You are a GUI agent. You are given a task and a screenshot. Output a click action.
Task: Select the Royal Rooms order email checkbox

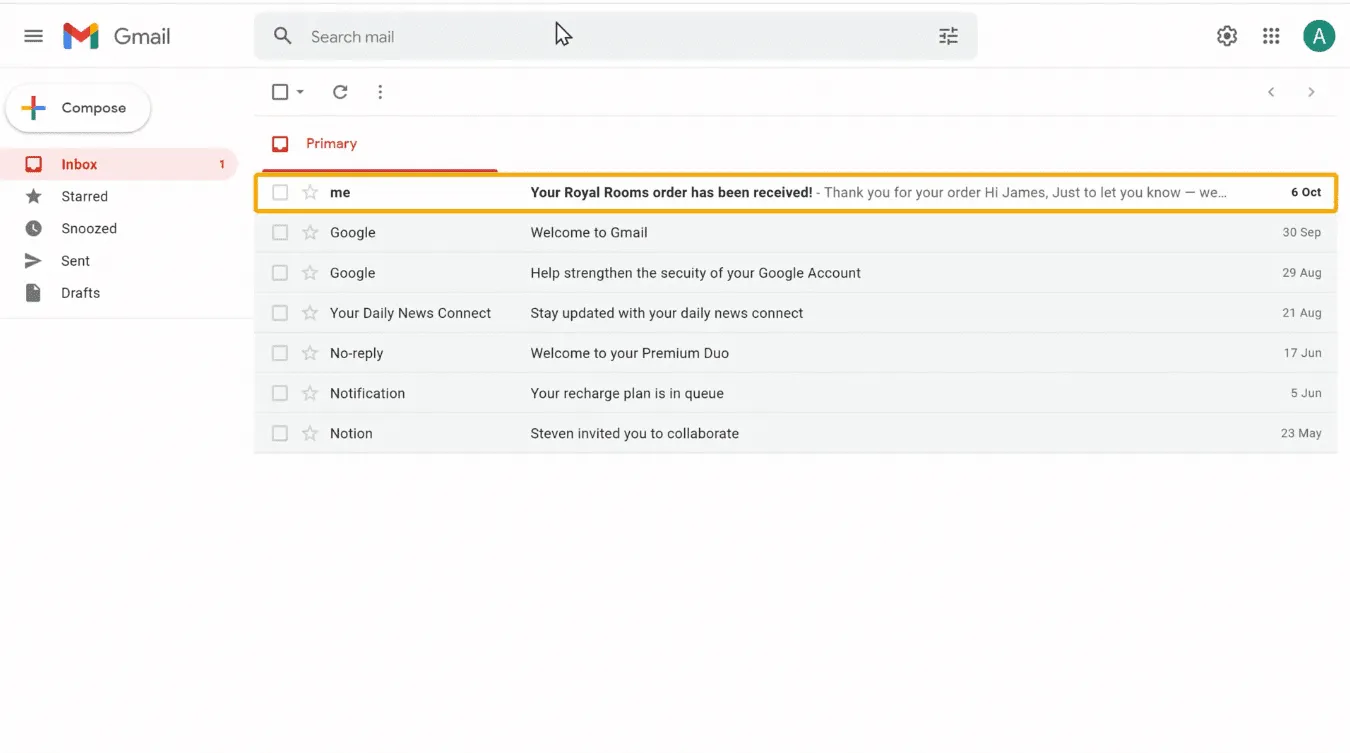(x=280, y=192)
